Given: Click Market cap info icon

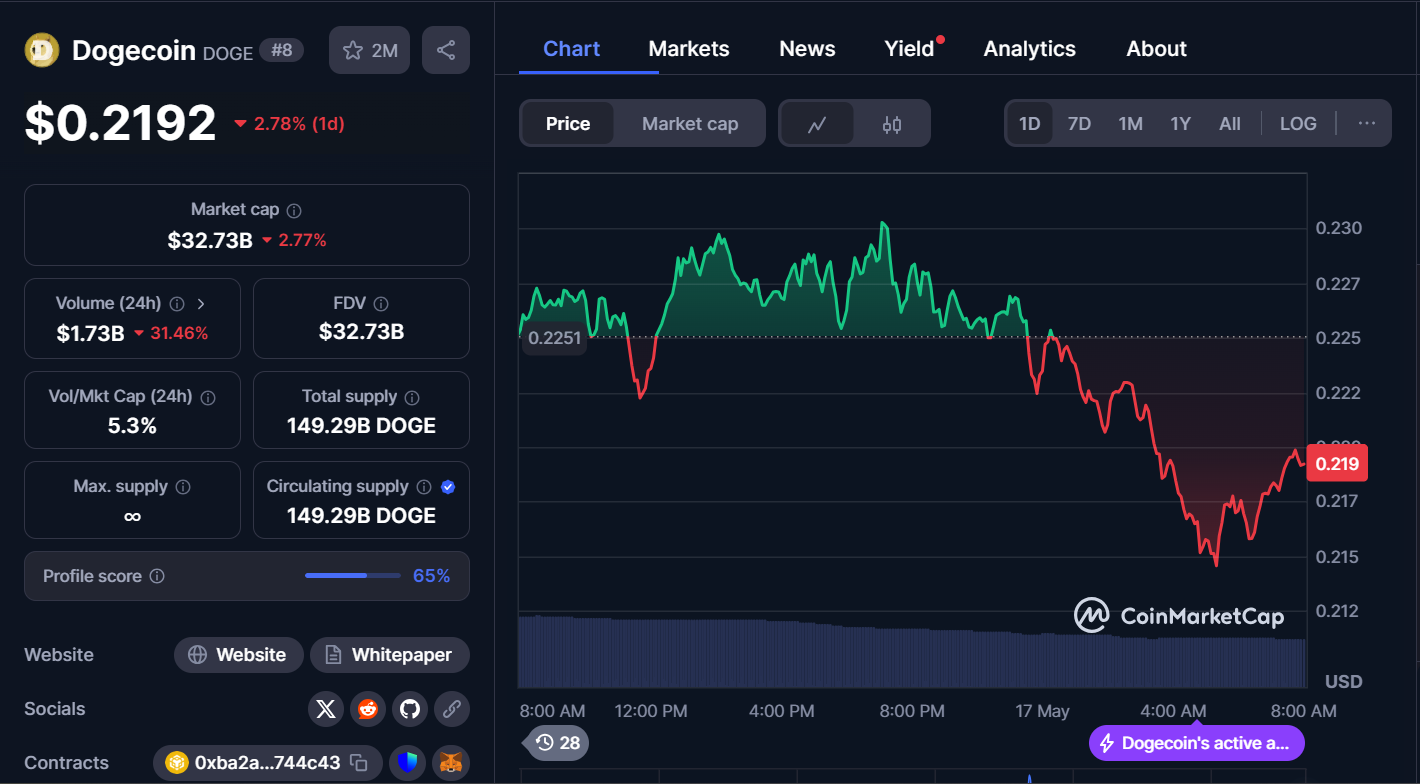Looking at the screenshot, I should 294,211.
